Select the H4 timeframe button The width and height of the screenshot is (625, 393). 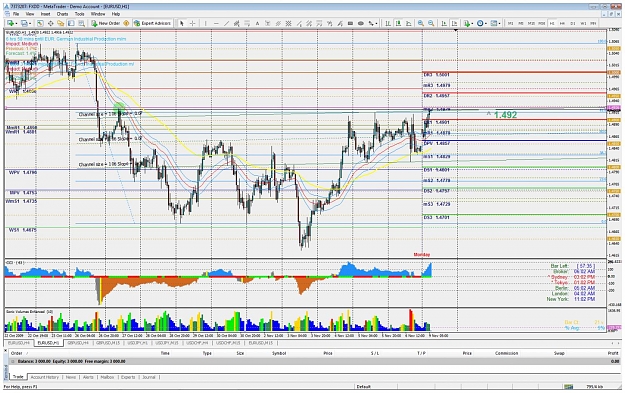562,23
